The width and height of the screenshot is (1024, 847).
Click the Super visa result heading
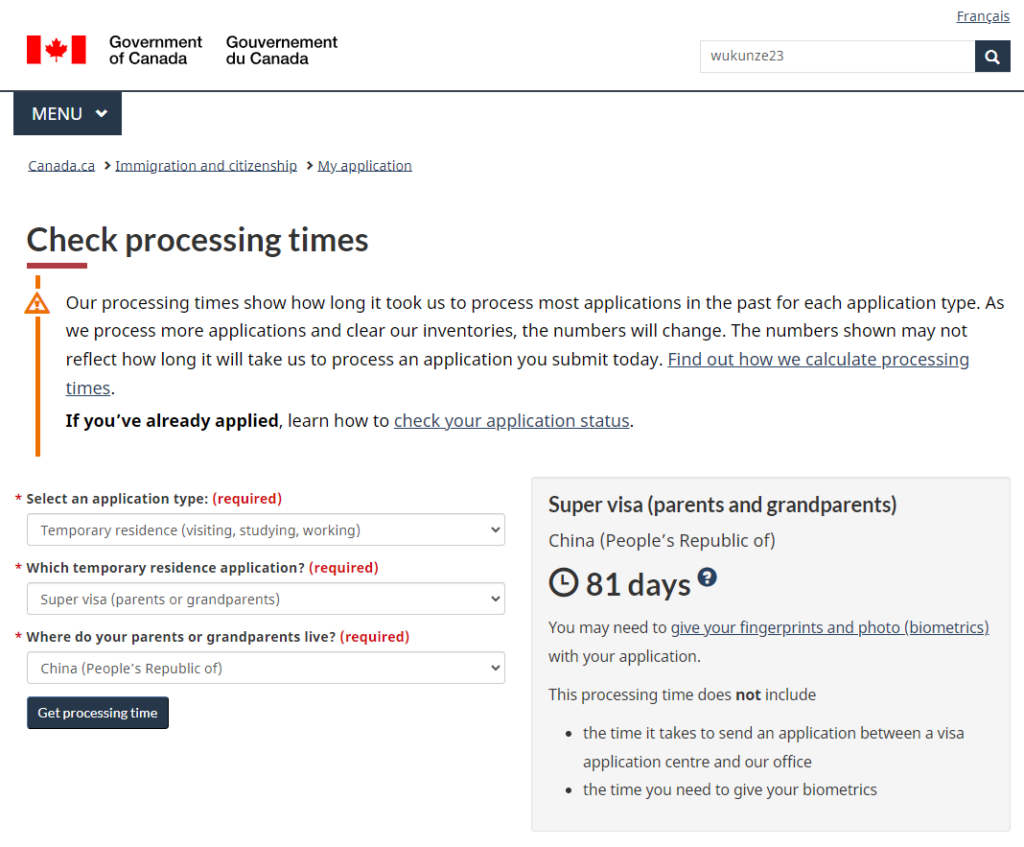(x=722, y=505)
